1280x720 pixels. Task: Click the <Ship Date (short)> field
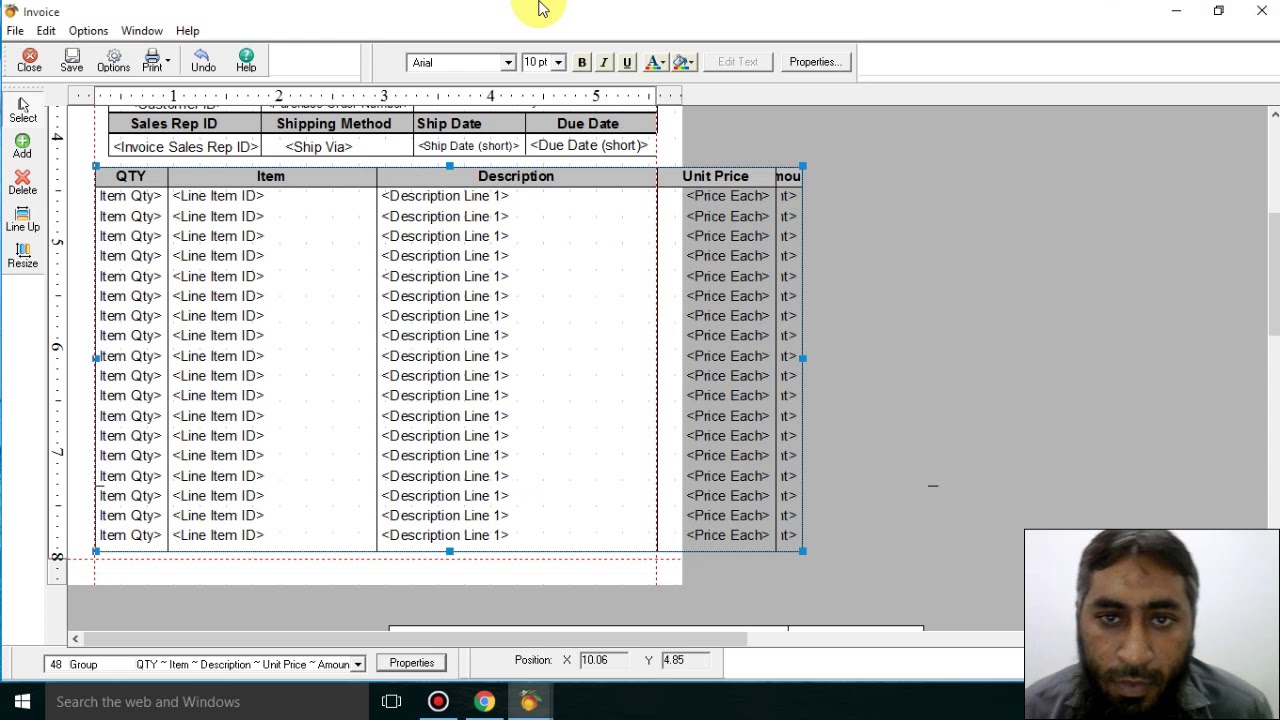click(x=469, y=146)
